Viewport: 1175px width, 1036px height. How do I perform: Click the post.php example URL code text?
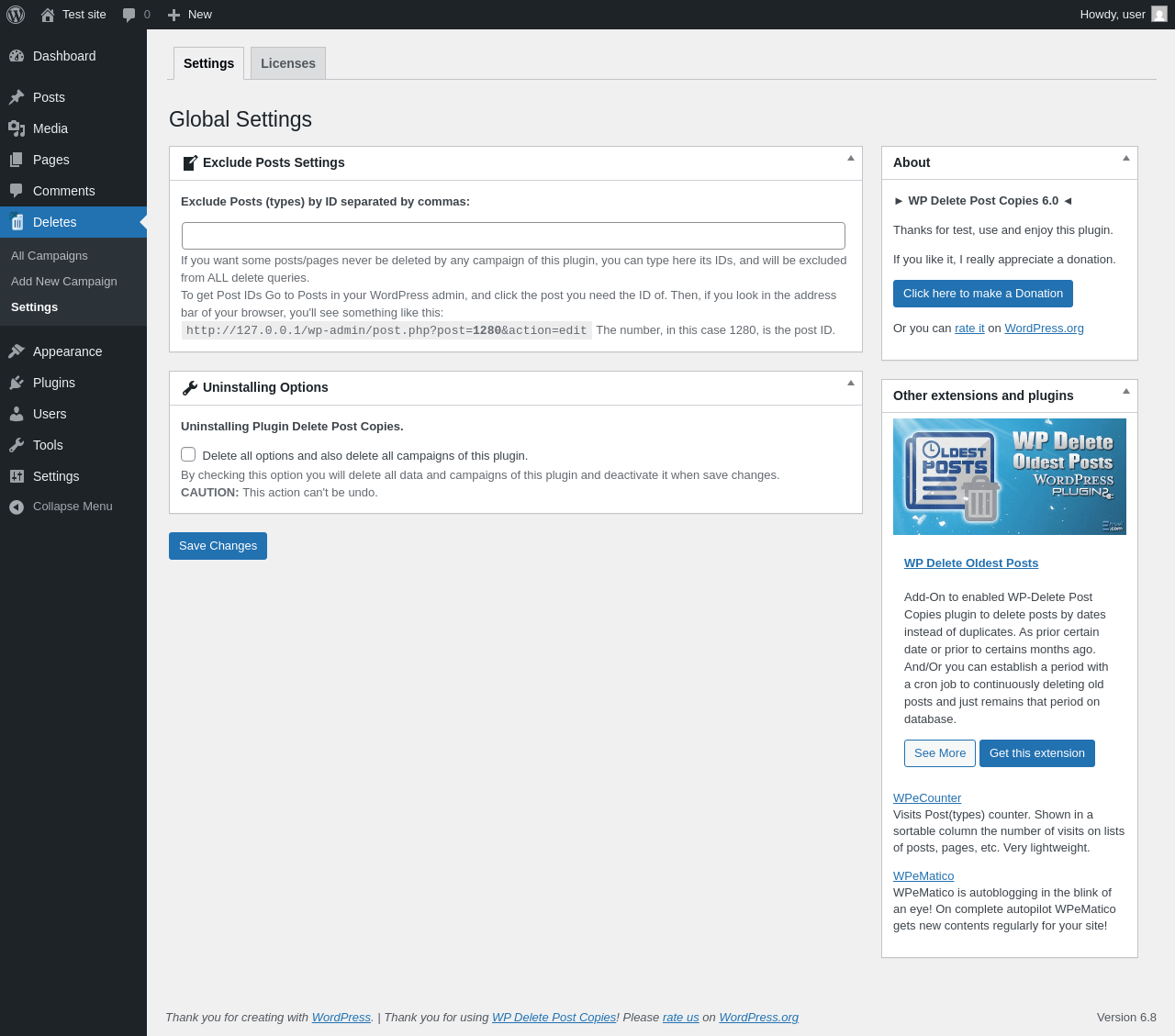click(386, 330)
